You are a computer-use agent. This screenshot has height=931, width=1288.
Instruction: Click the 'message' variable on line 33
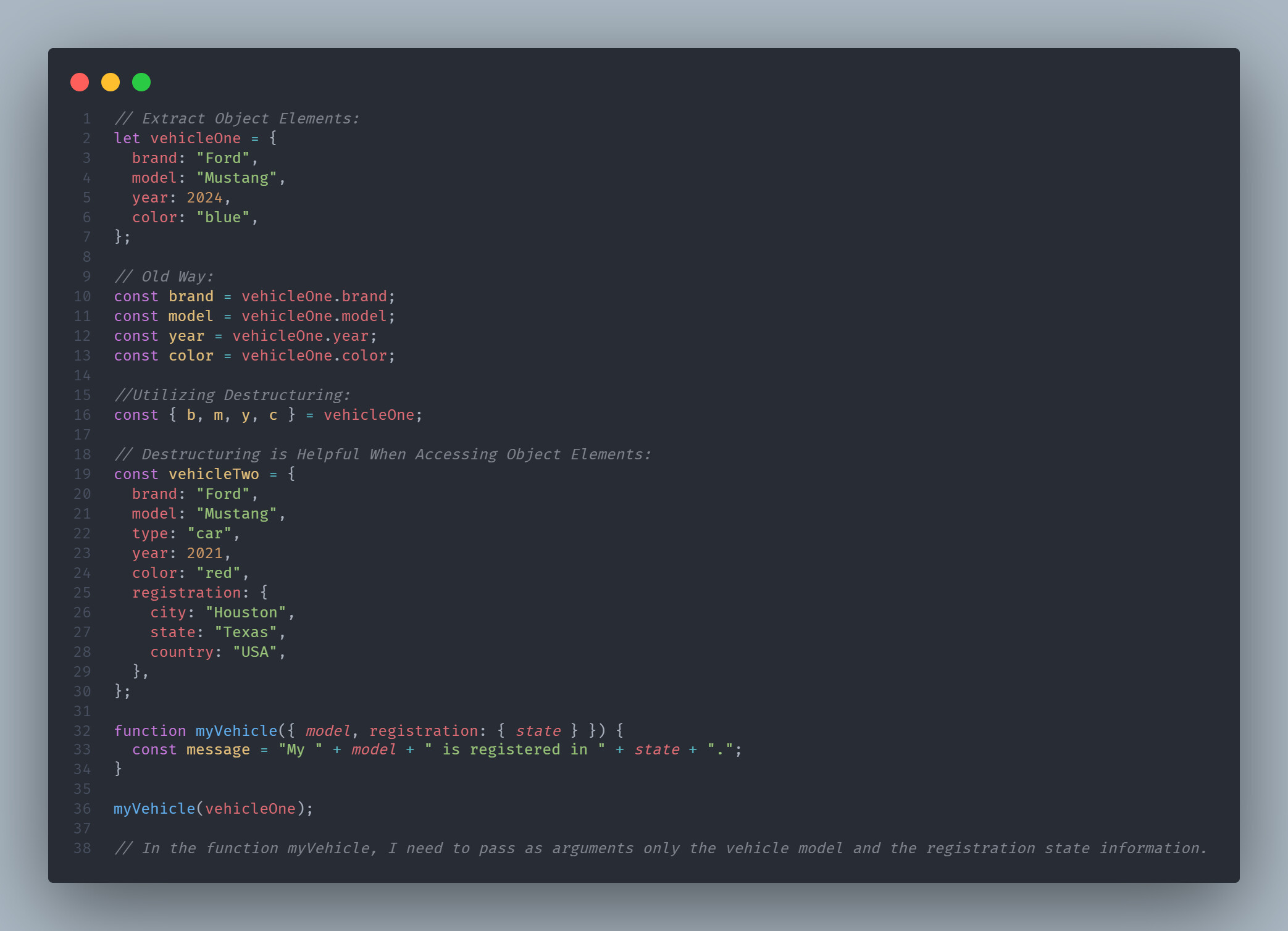tap(218, 749)
